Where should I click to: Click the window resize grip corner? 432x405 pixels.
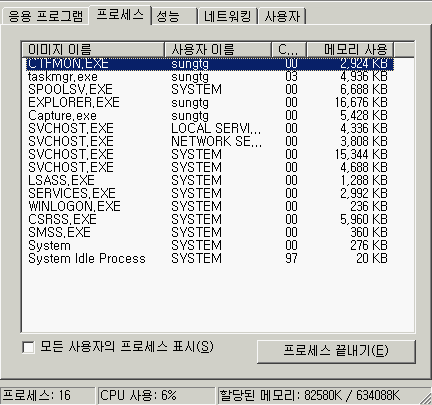(425, 398)
